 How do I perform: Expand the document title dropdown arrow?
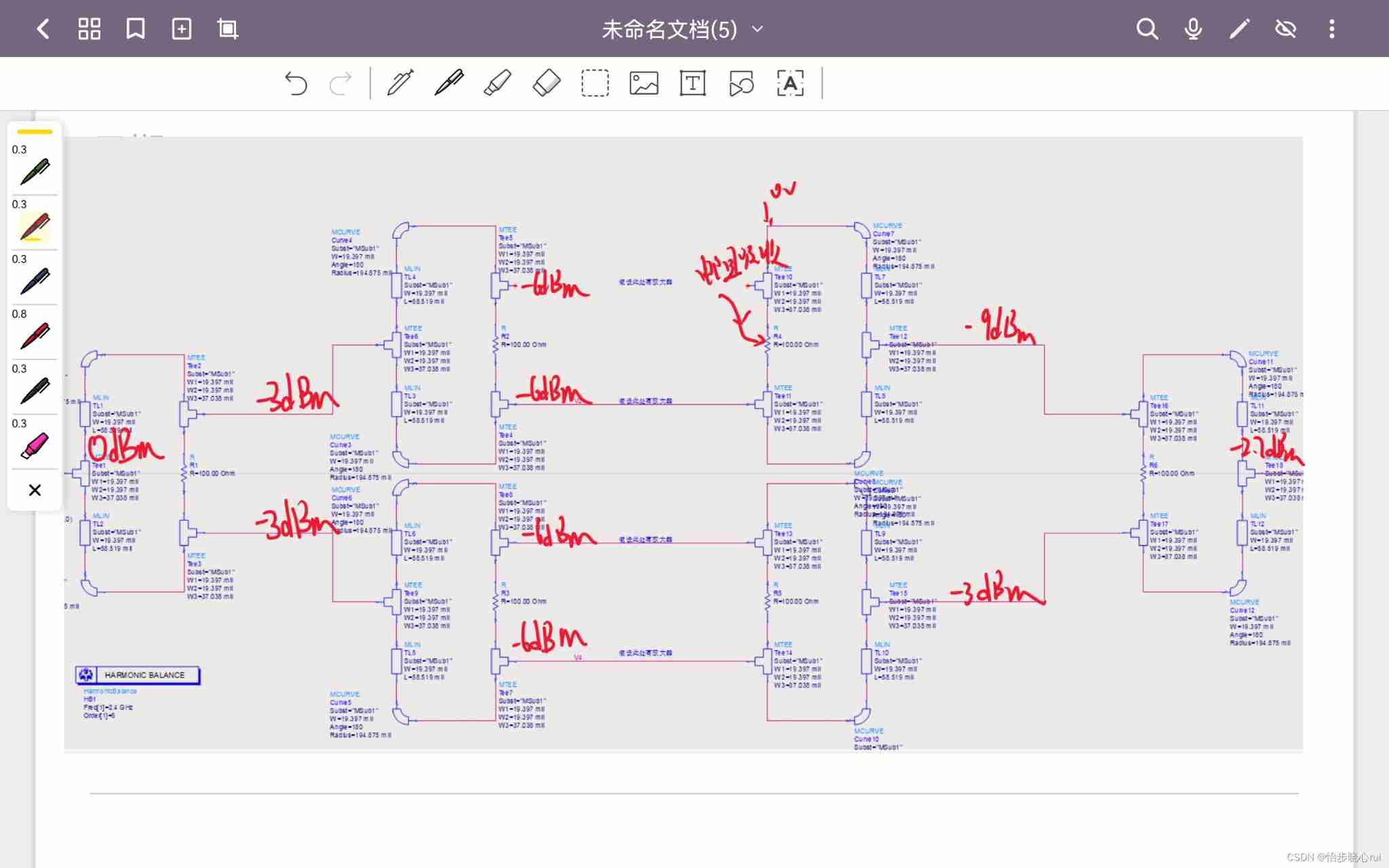tap(758, 29)
